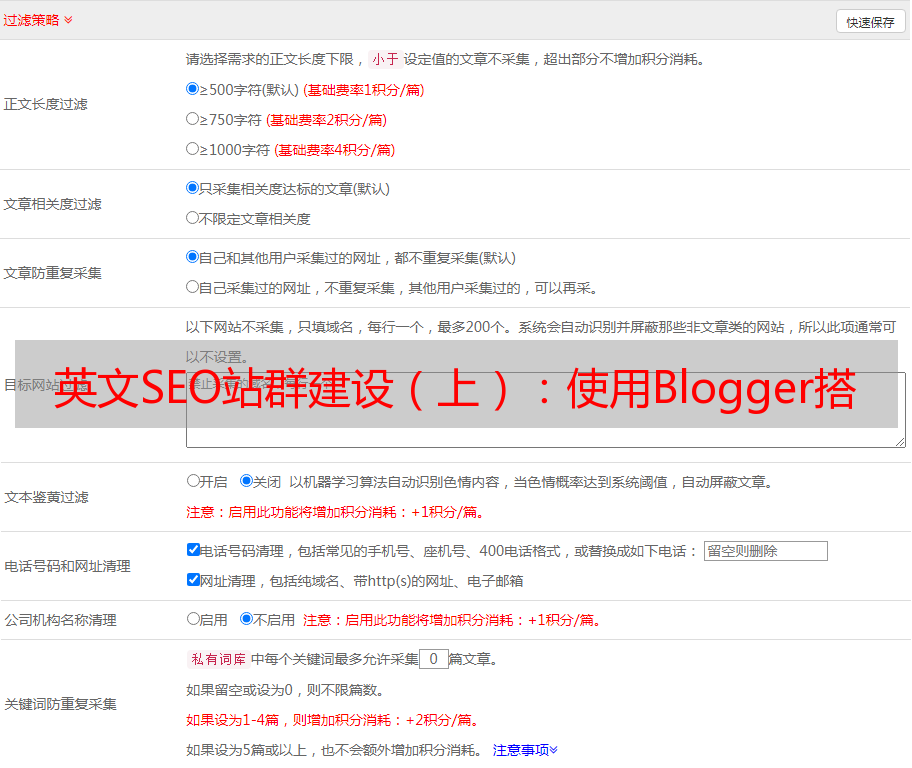Expand the 注意事项 link
The width and height of the screenshot is (912, 768).
(525, 750)
